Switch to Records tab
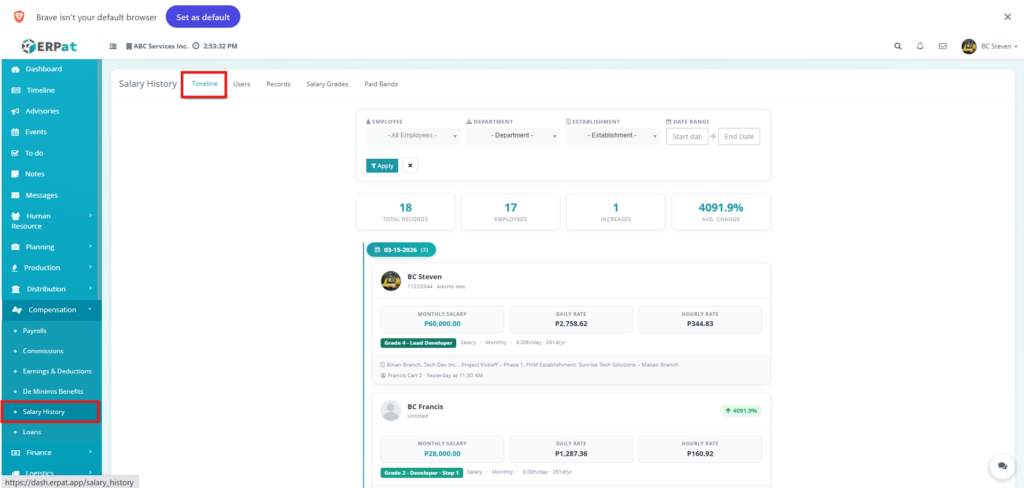 coord(278,84)
